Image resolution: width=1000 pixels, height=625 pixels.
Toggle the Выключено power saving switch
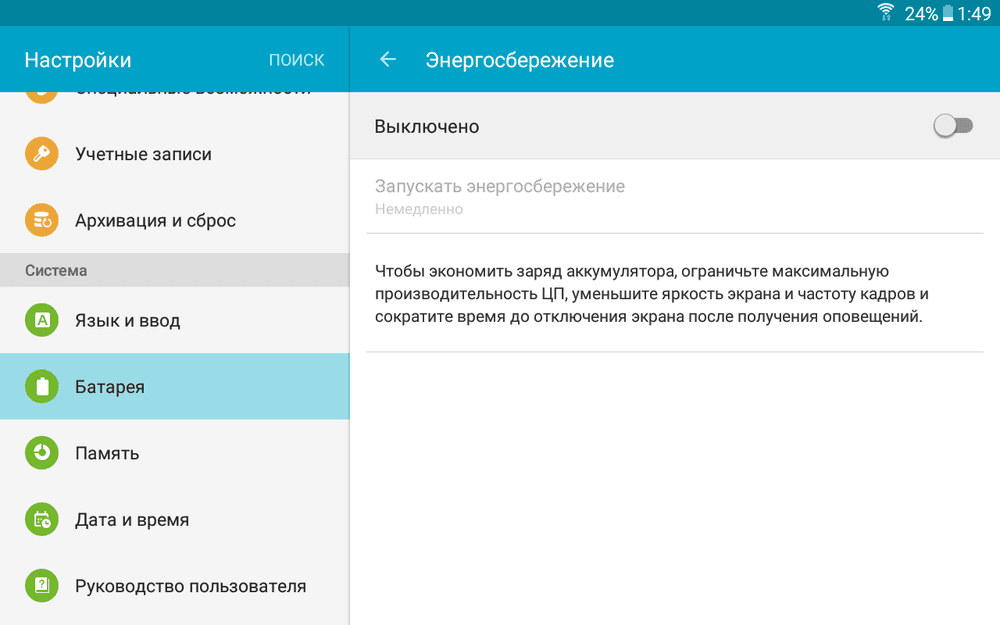[953, 126]
